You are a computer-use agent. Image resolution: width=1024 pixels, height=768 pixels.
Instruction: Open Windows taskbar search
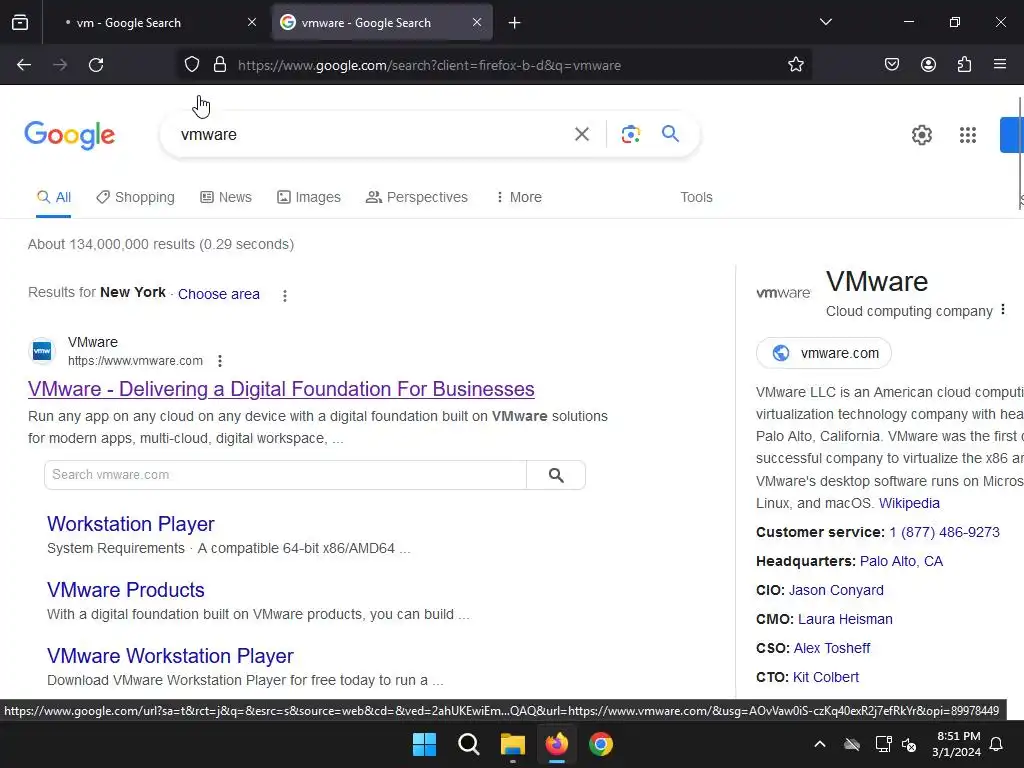pos(468,744)
